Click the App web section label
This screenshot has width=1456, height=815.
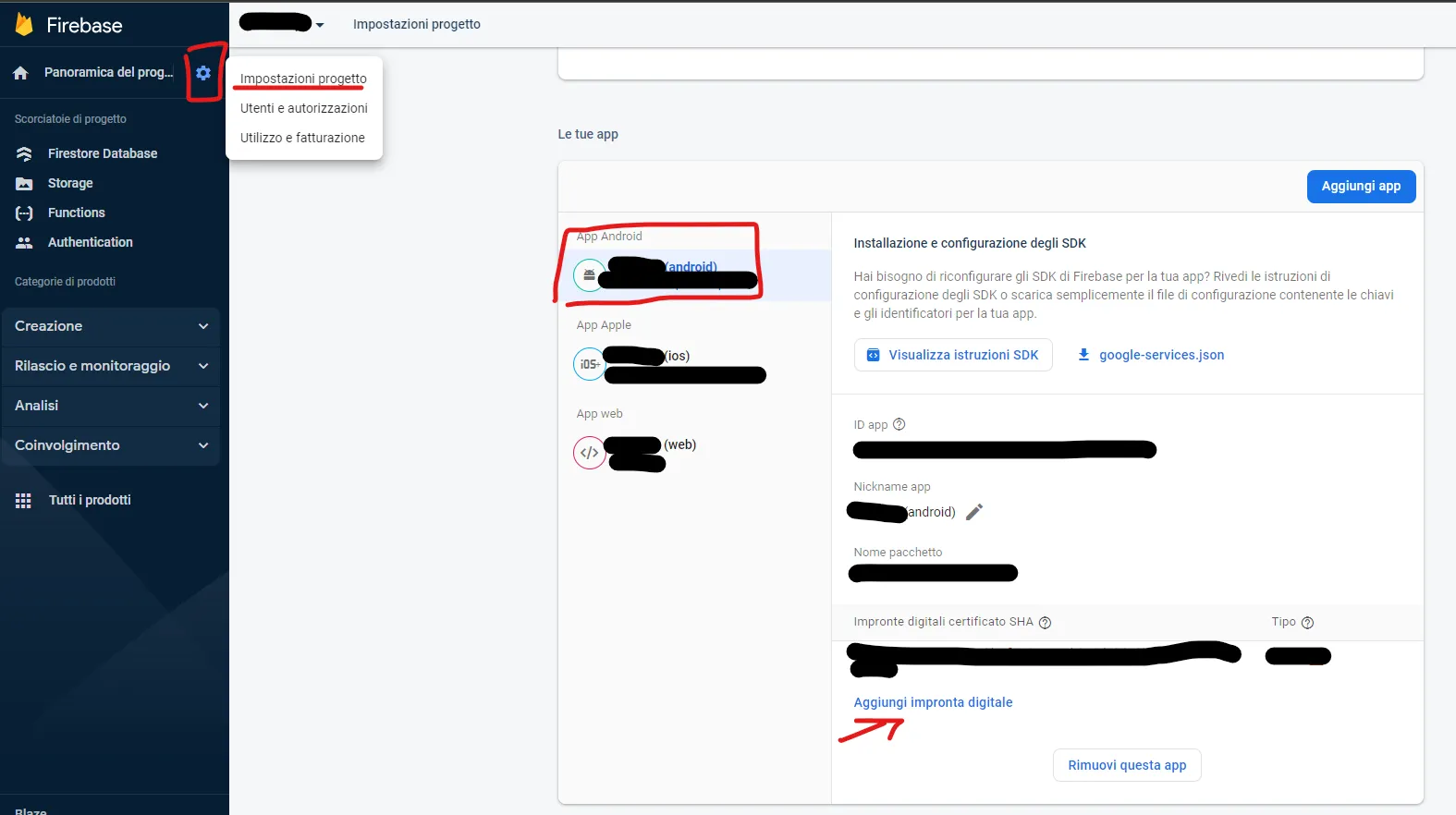(599, 414)
